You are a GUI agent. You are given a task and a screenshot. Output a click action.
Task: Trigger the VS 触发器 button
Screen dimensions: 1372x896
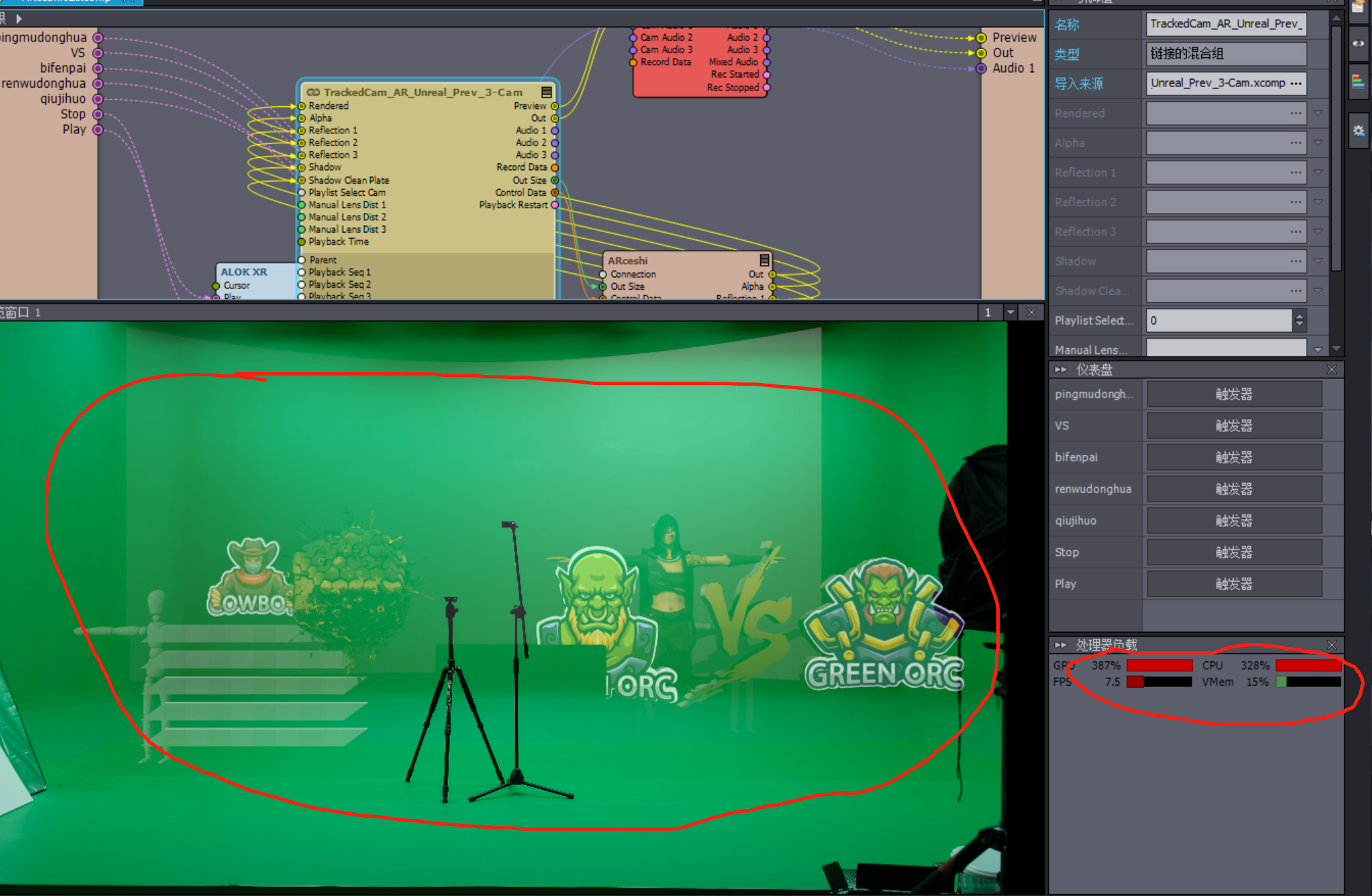click(1234, 426)
